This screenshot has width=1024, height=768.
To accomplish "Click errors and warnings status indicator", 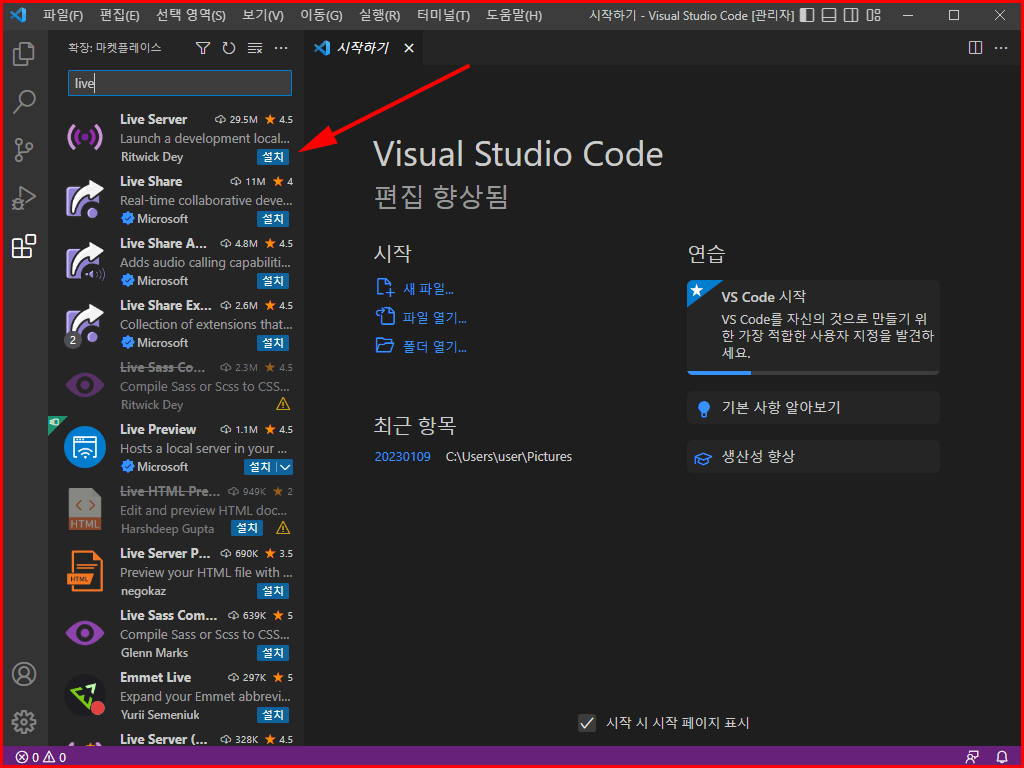I will click(41, 758).
